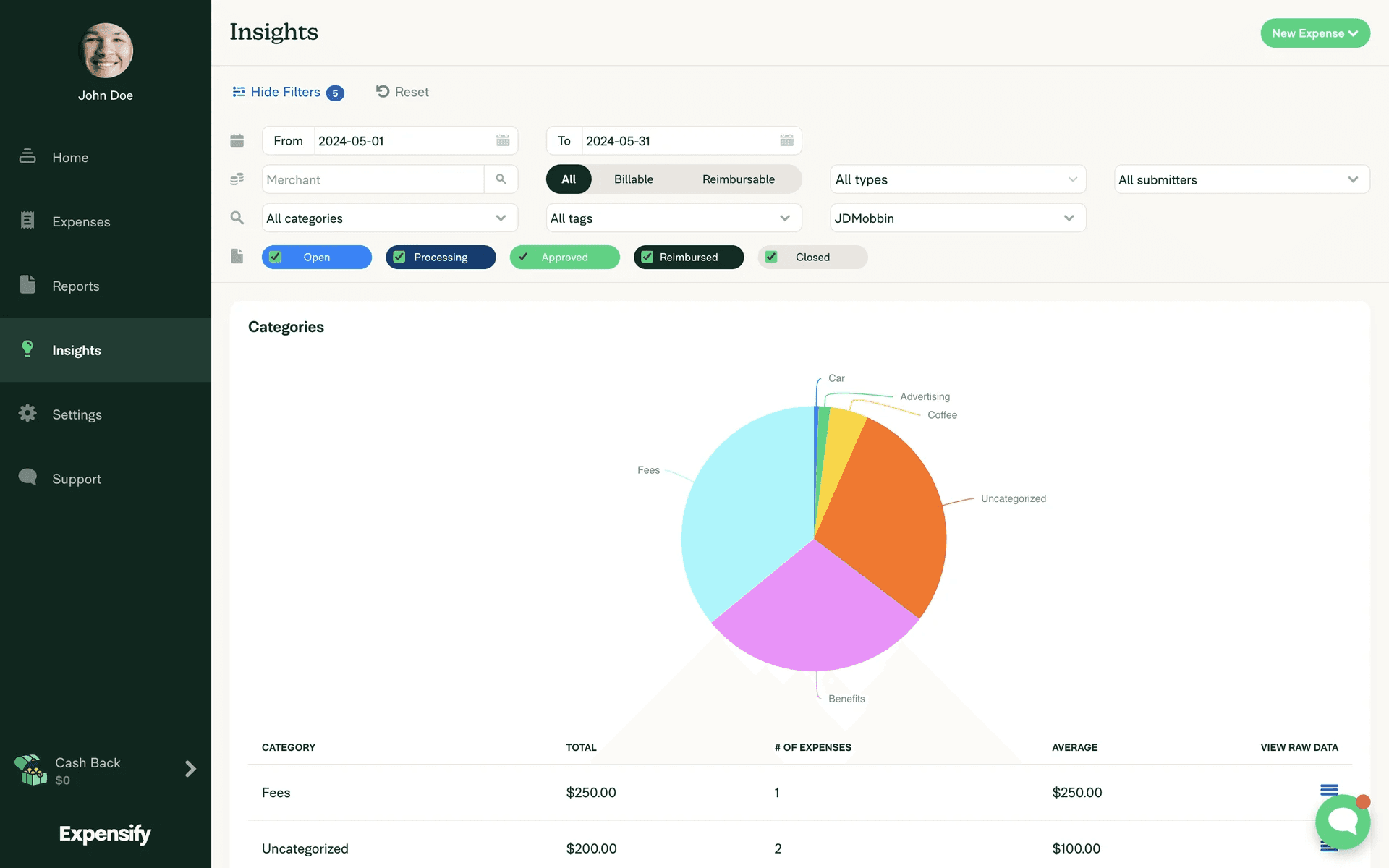
Task: Go to Expenses in the sidebar
Action: coord(81,221)
